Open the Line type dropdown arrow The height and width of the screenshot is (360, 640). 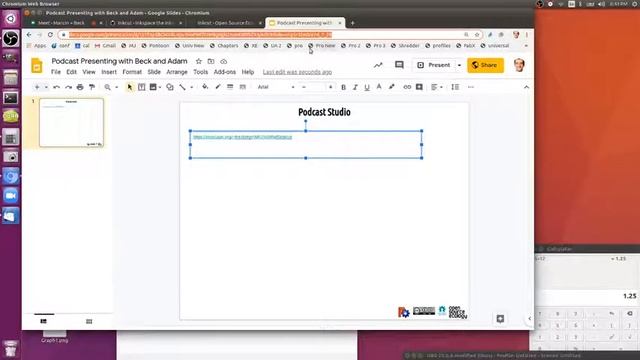(x=191, y=87)
